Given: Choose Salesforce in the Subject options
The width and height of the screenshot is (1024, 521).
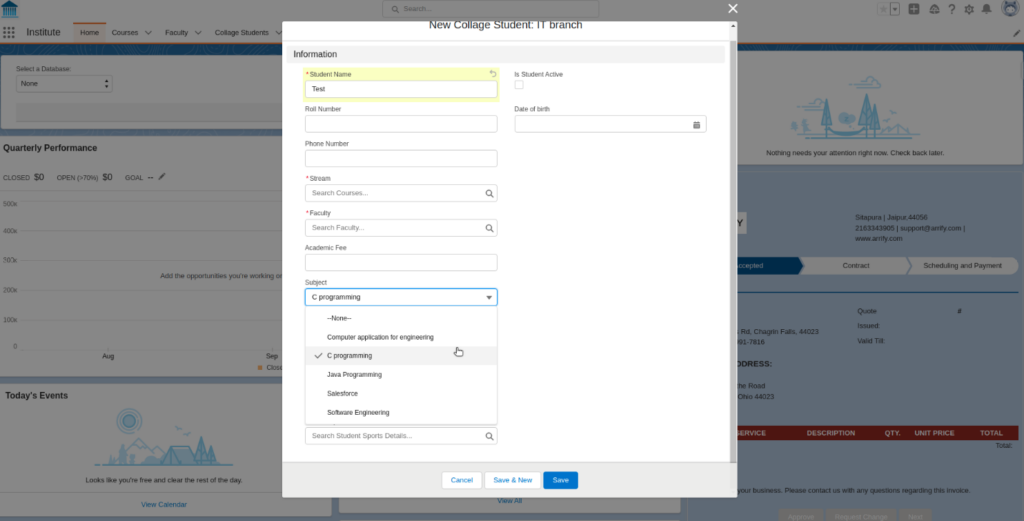Looking at the screenshot, I should coord(342,394).
